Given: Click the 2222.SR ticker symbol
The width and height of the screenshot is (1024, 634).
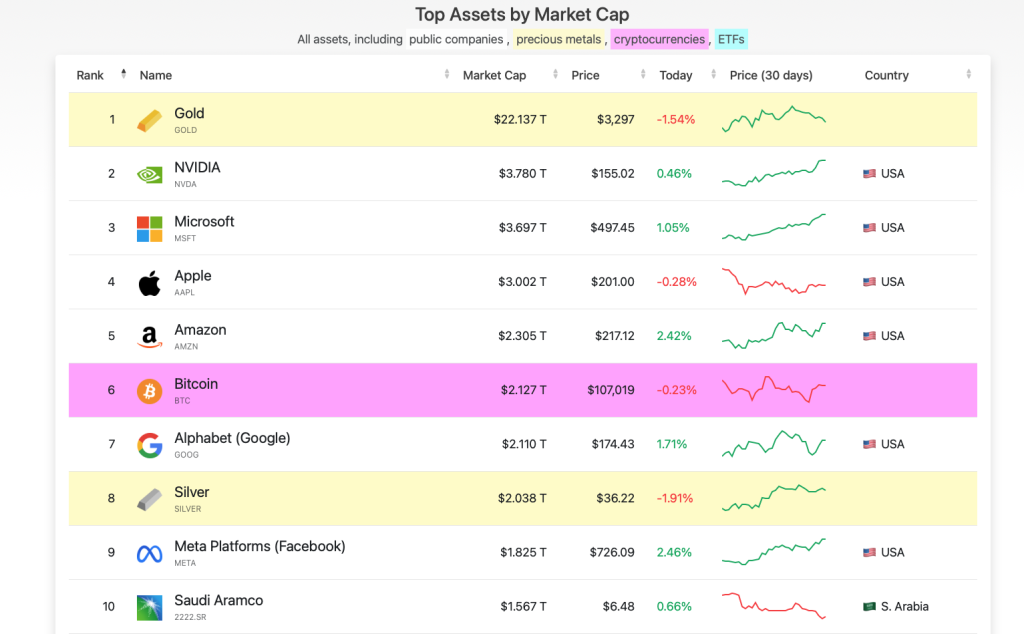Looking at the screenshot, I should click(190, 616).
